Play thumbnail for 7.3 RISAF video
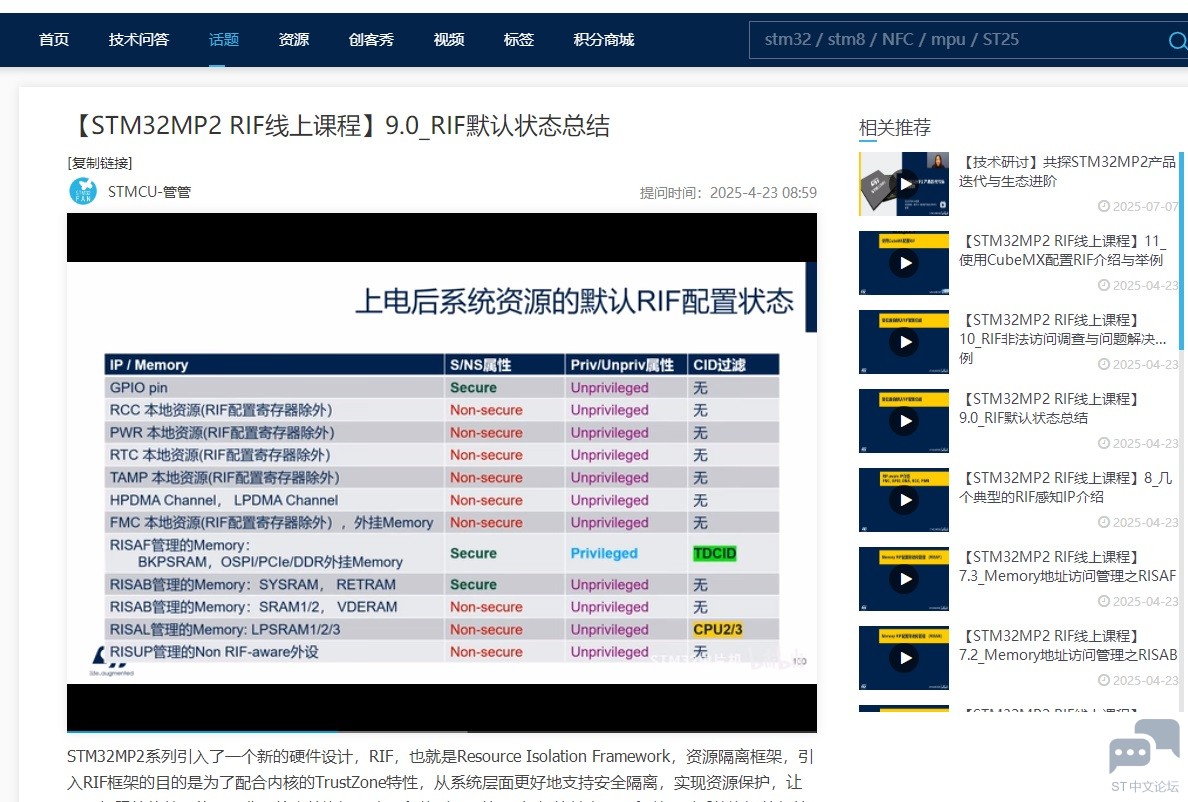 coord(904,579)
